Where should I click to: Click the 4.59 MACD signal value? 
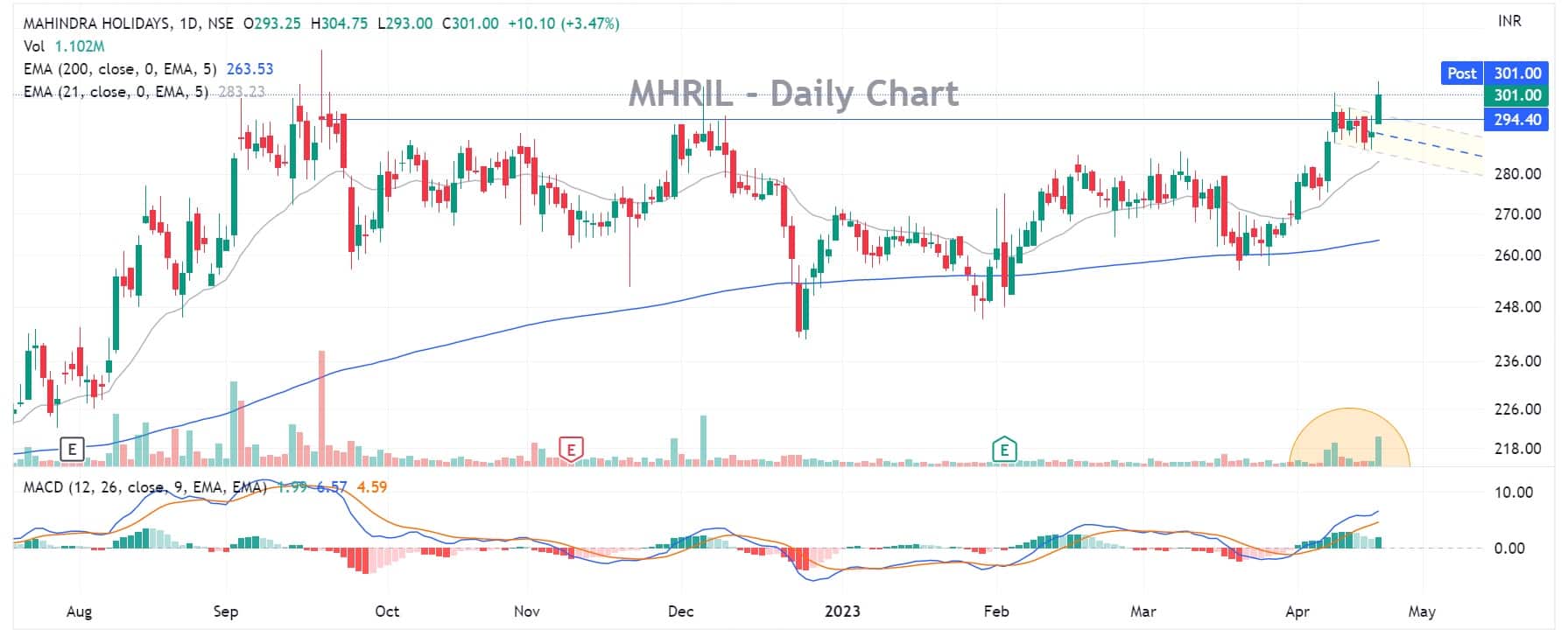[x=372, y=487]
